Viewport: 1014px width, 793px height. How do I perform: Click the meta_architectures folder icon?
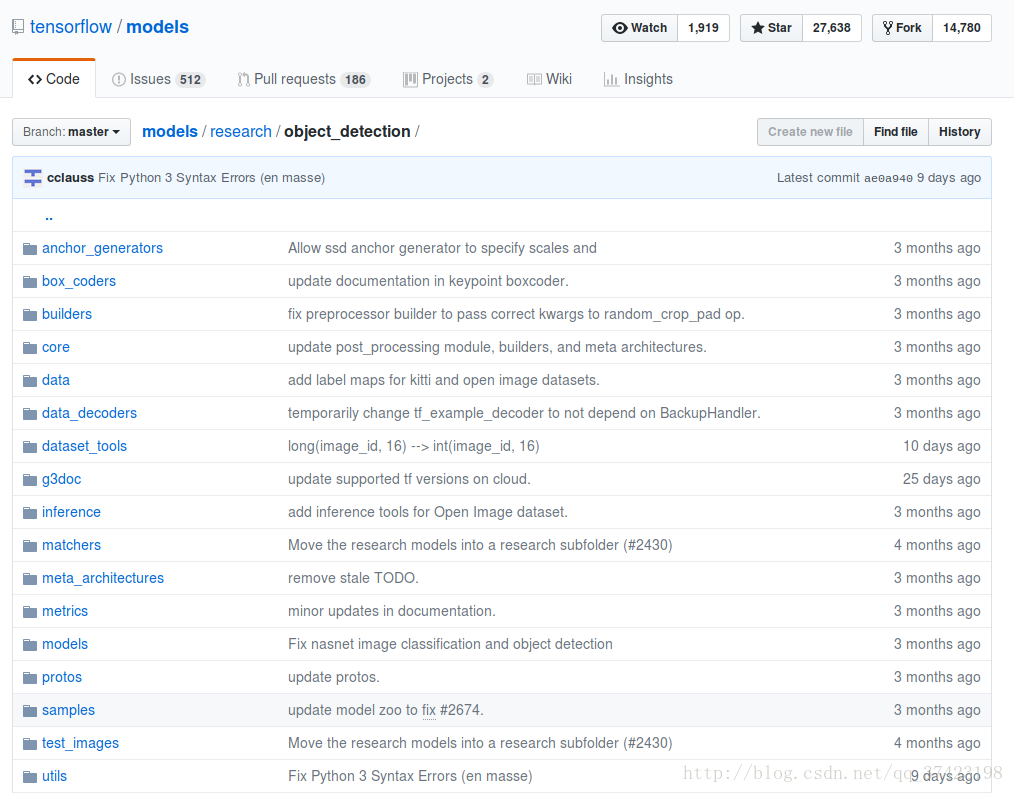point(30,579)
